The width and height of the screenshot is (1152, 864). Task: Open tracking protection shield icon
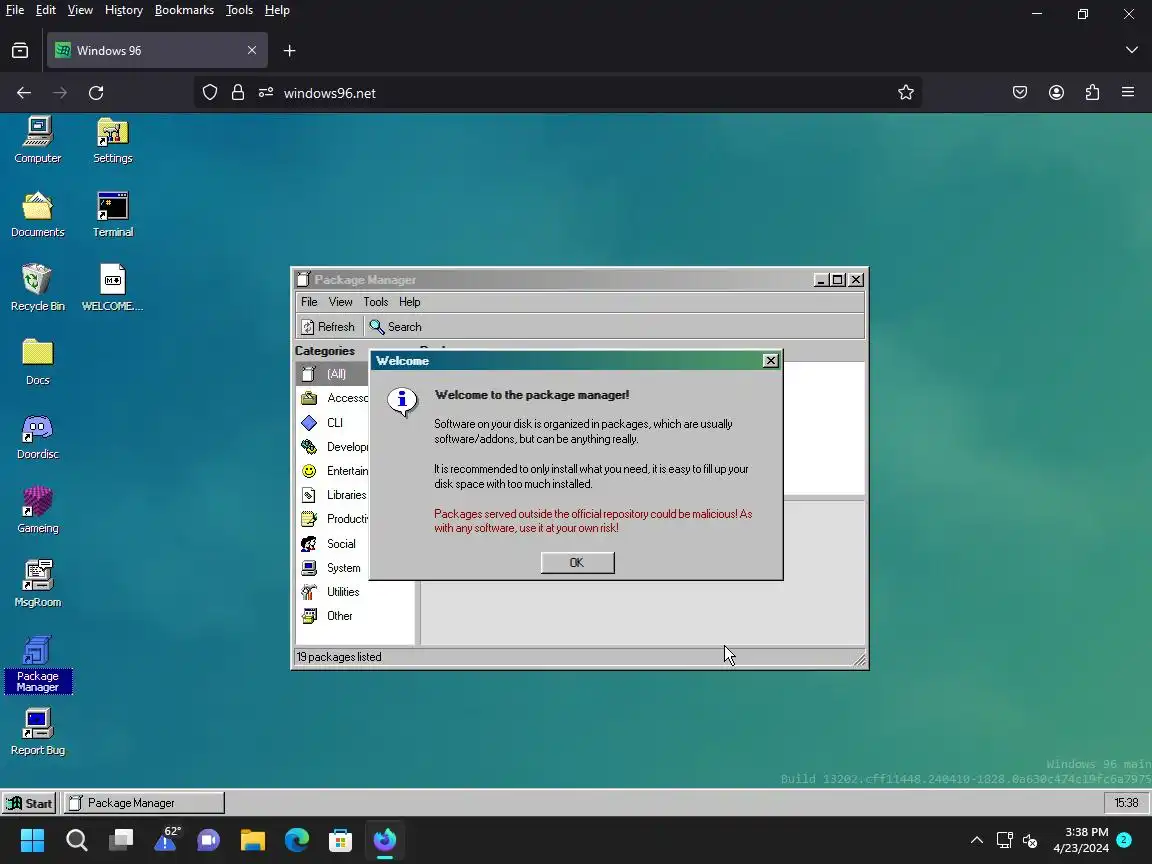(210, 93)
